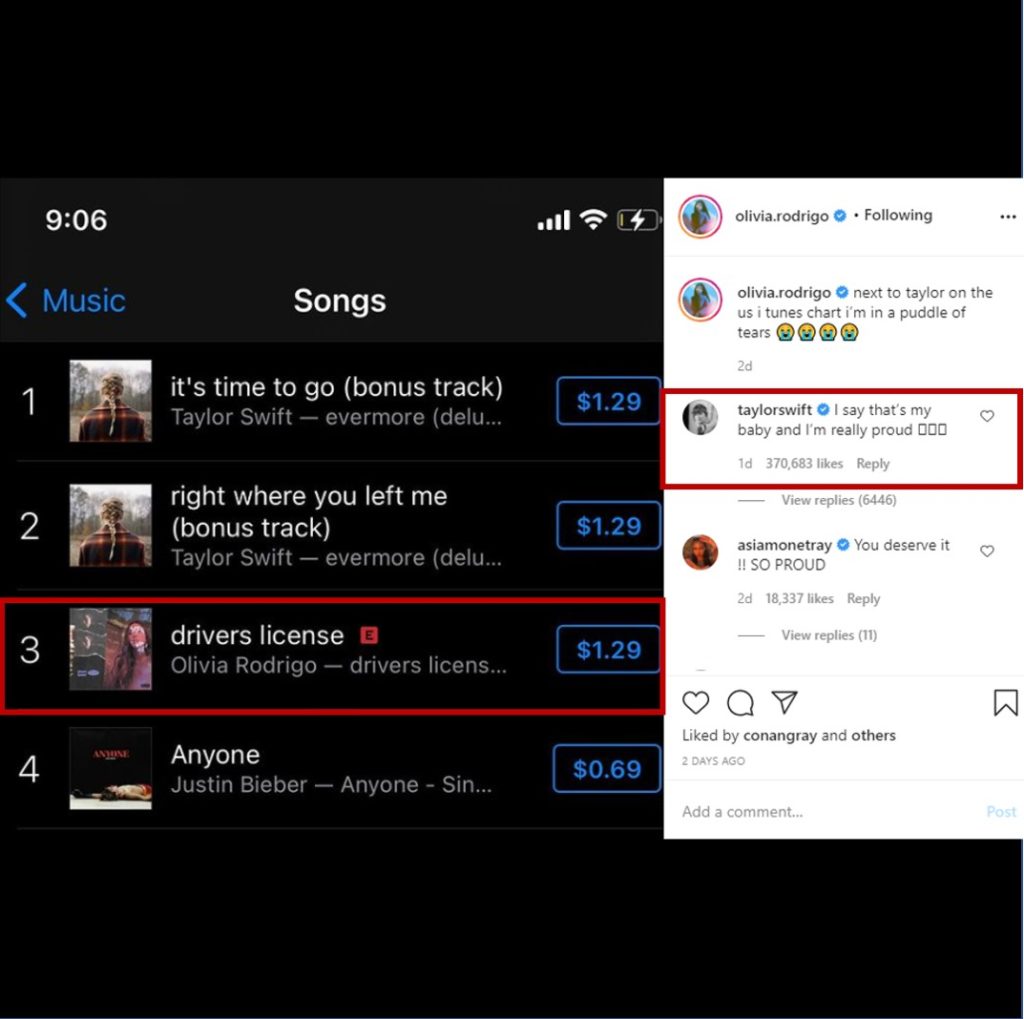The image size is (1024, 1019).
Task: Open the Anyone album artwork thumbnail
Action: 110,768
